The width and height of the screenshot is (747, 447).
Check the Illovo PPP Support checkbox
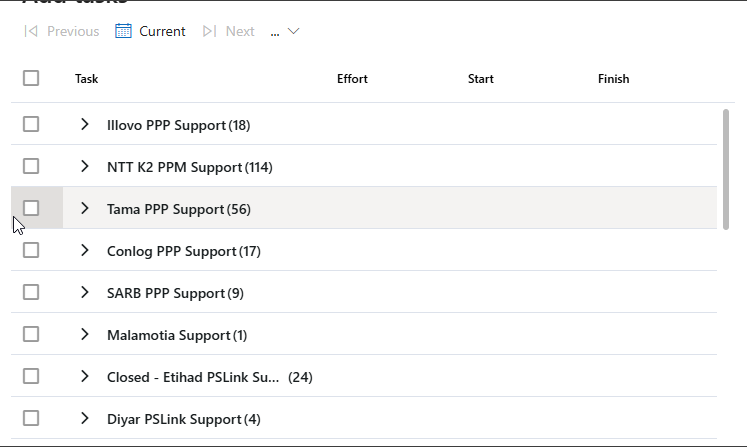click(31, 124)
